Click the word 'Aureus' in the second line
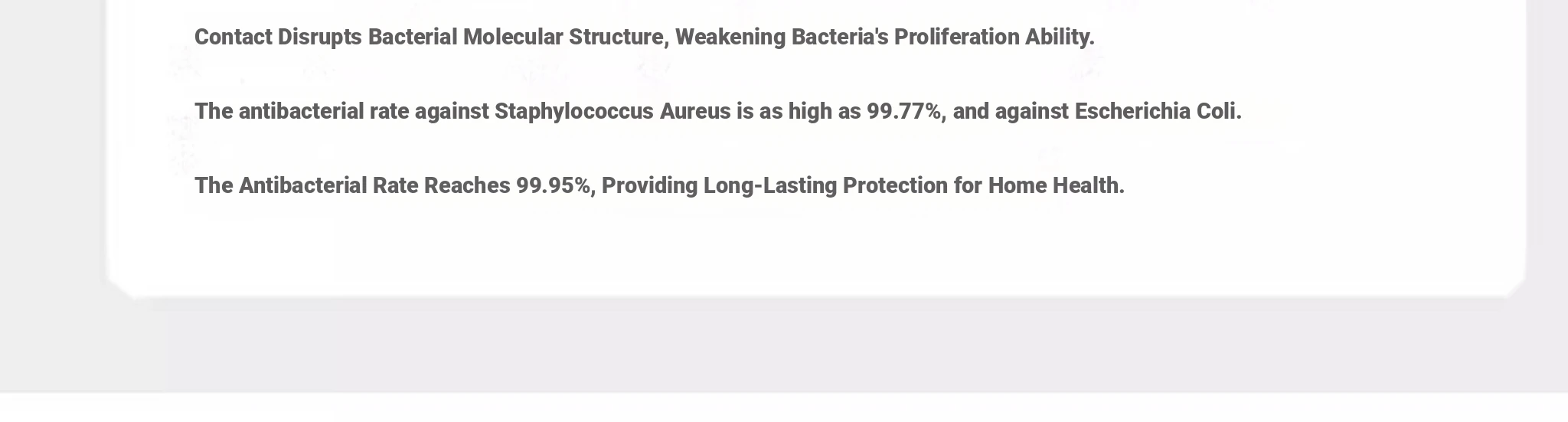 (695, 111)
